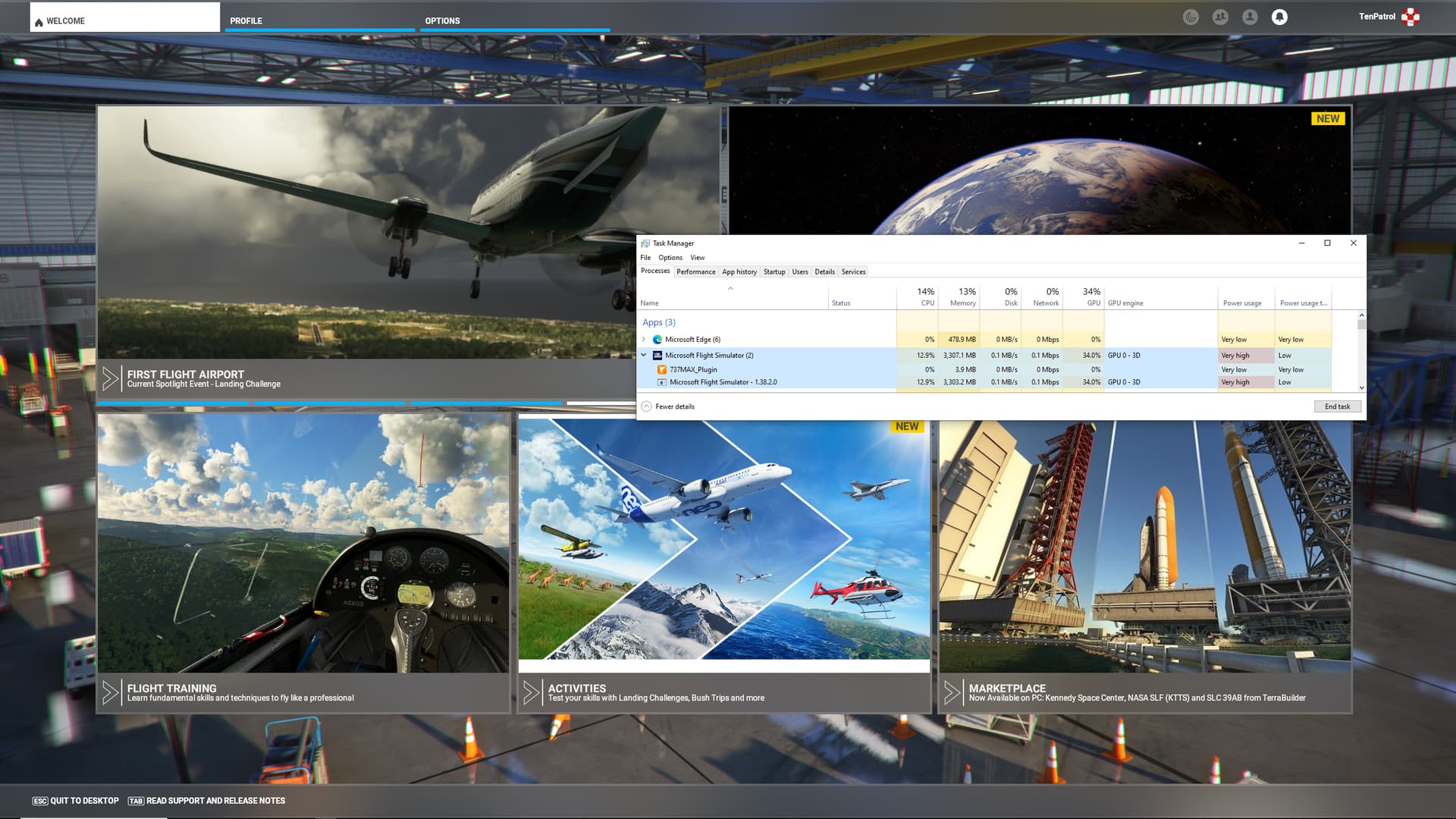This screenshot has height=819, width=1456.
Task: Click arrow icon on Activities tile
Action: pos(532,692)
